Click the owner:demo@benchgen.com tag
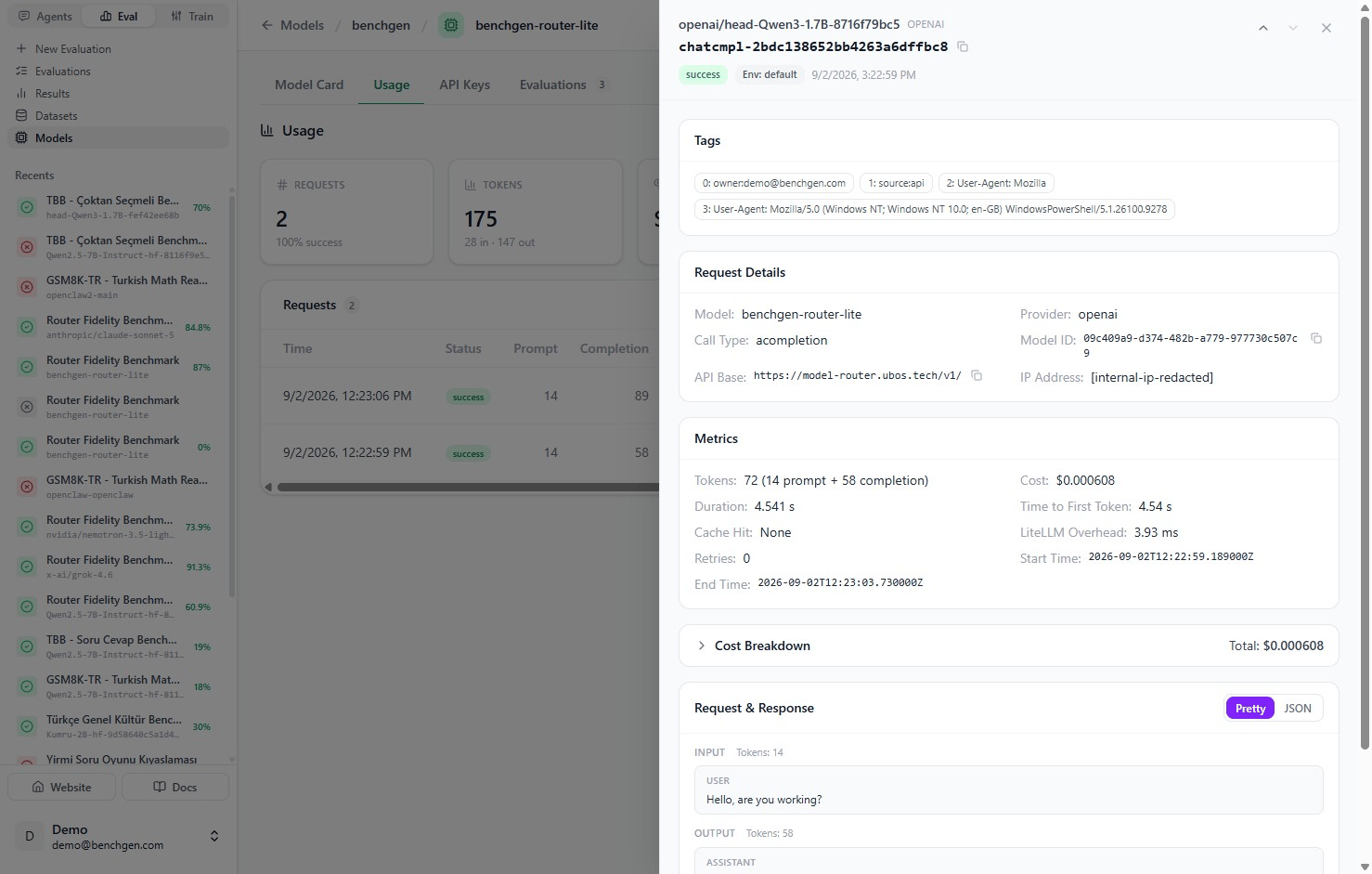The height and width of the screenshot is (874, 1372). 773,183
